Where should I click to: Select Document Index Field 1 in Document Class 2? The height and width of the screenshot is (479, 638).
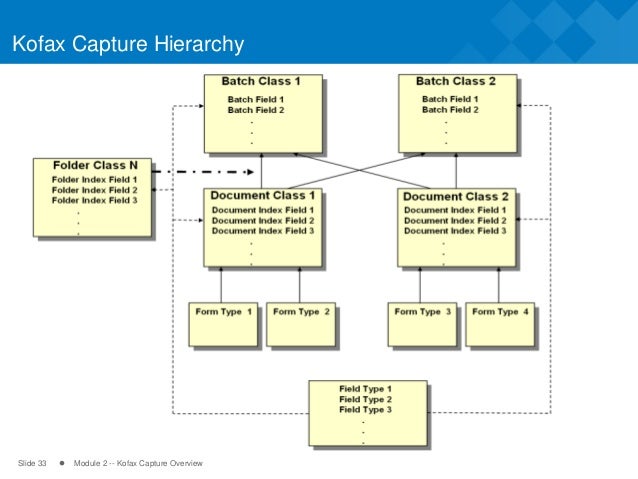(x=455, y=210)
